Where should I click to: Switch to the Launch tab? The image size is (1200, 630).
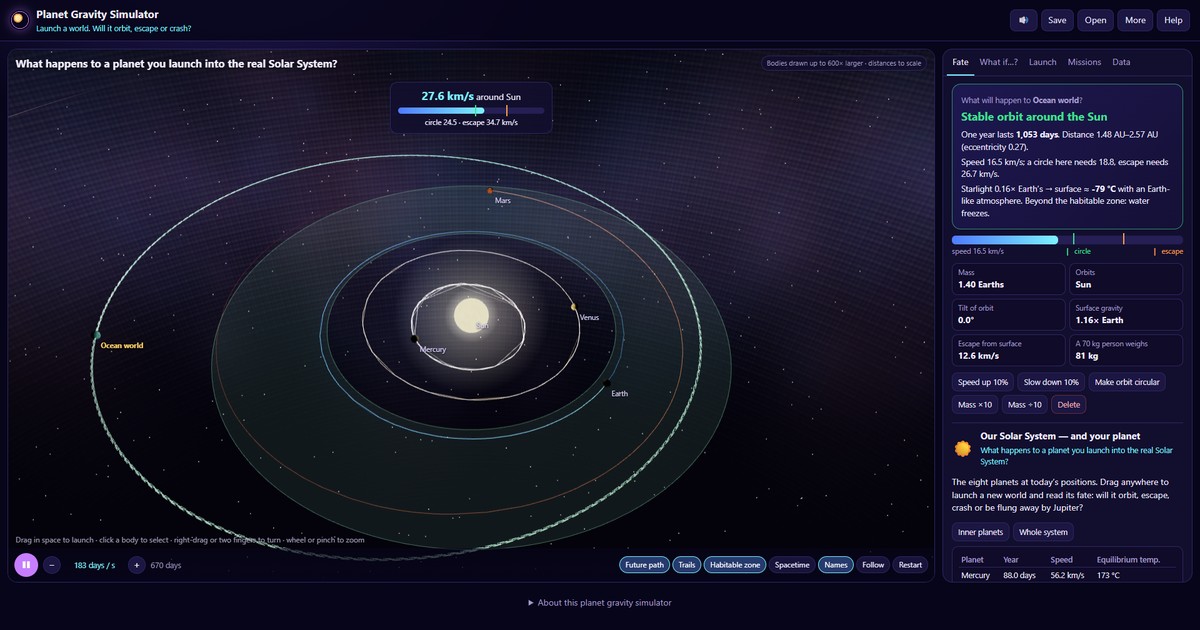coord(1042,62)
